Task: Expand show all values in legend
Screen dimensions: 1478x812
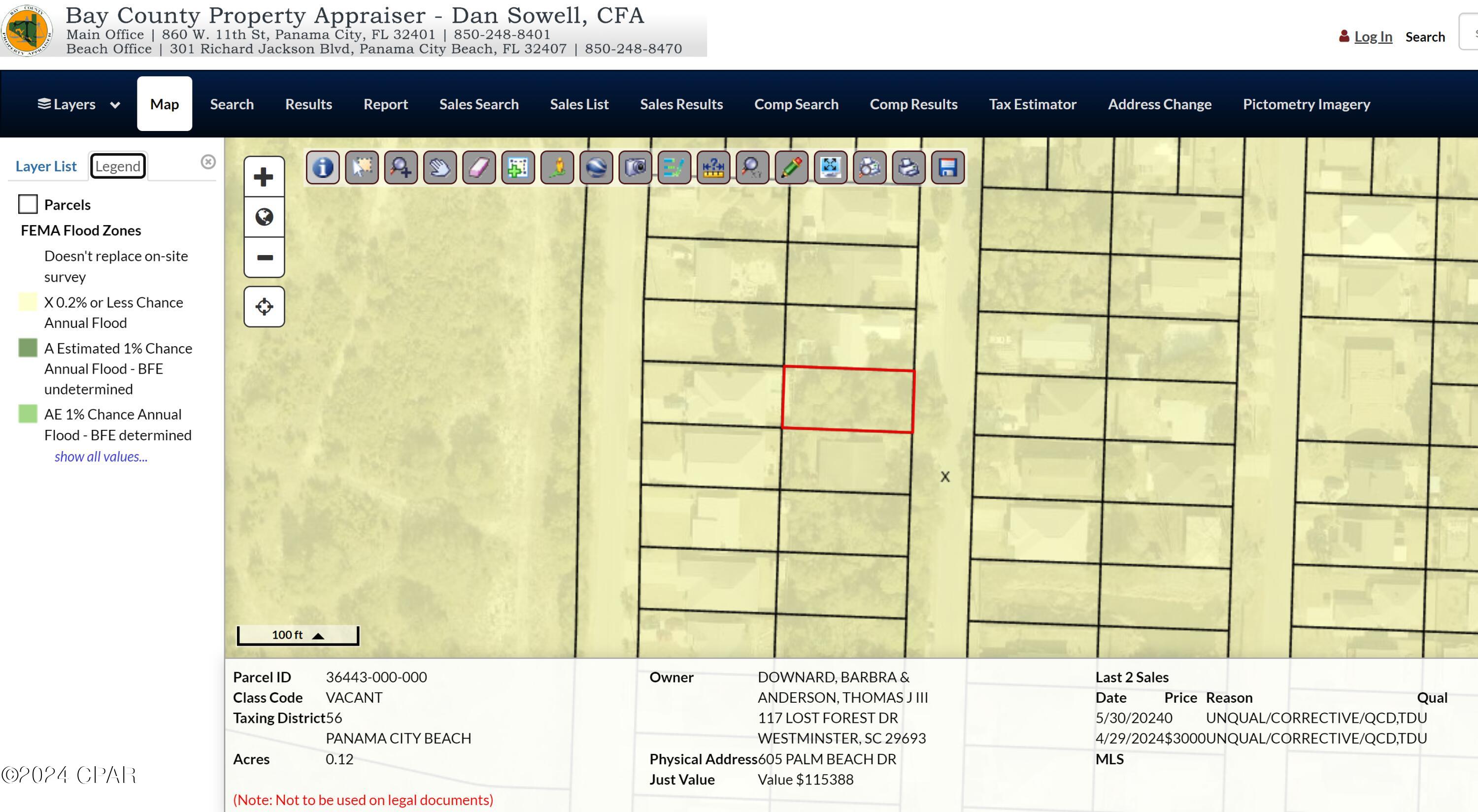Action: click(101, 456)
